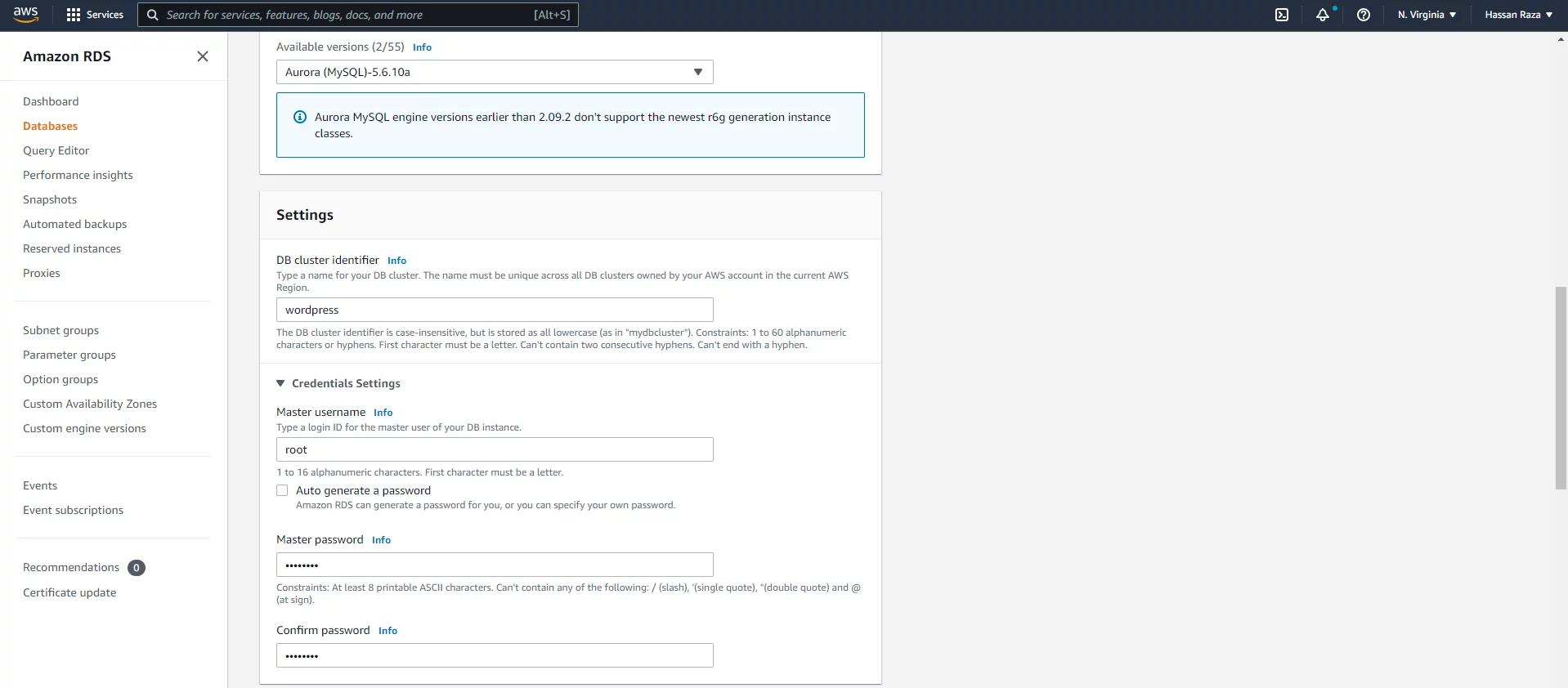Go to Dashboard in sidebar
Image resolution: width=1568 pixels, height=688 pixels.
(x=51, y=101)
